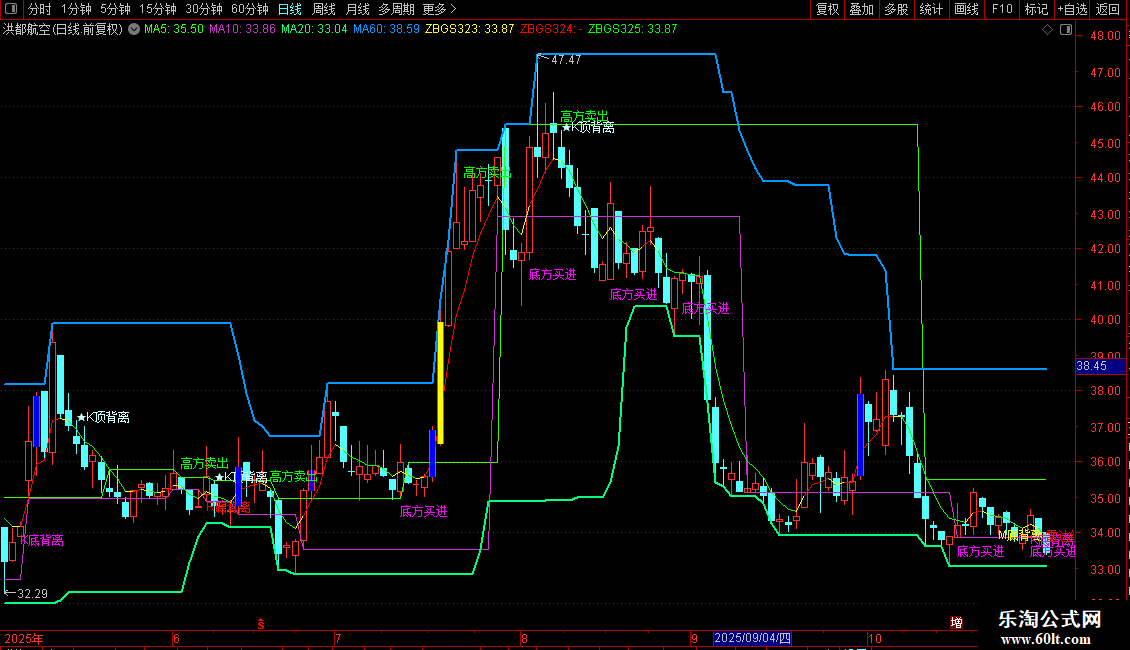
Task: Click the MA60: 38.59 indicator label
Action: (x=386, y=30)
